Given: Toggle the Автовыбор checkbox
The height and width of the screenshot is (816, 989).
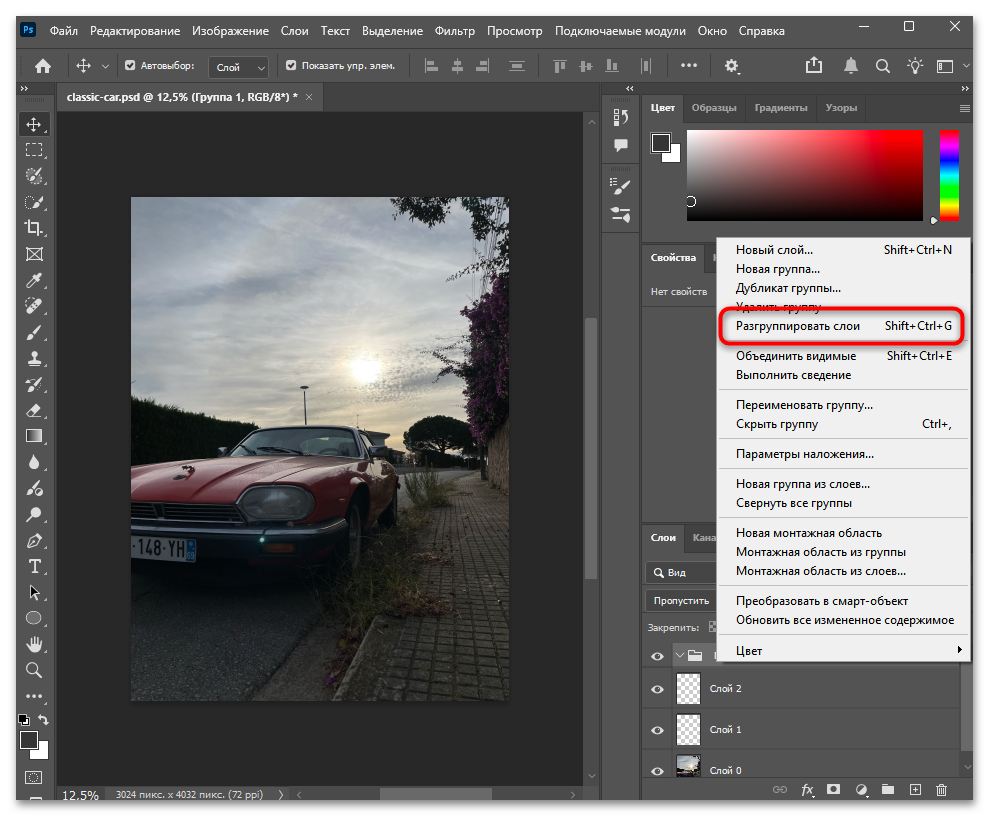Looking at the screenshot, I should pos(130,66).
